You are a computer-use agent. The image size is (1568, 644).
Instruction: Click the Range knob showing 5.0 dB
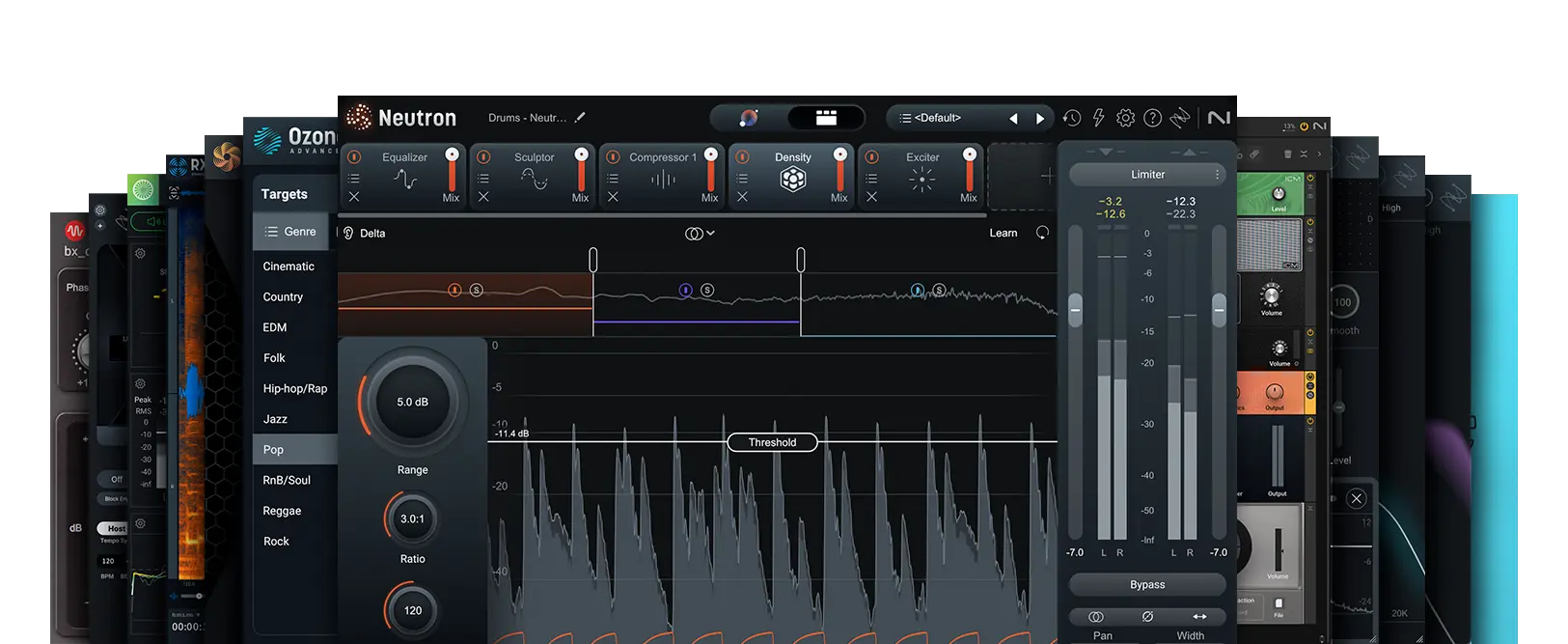[413, 402]
